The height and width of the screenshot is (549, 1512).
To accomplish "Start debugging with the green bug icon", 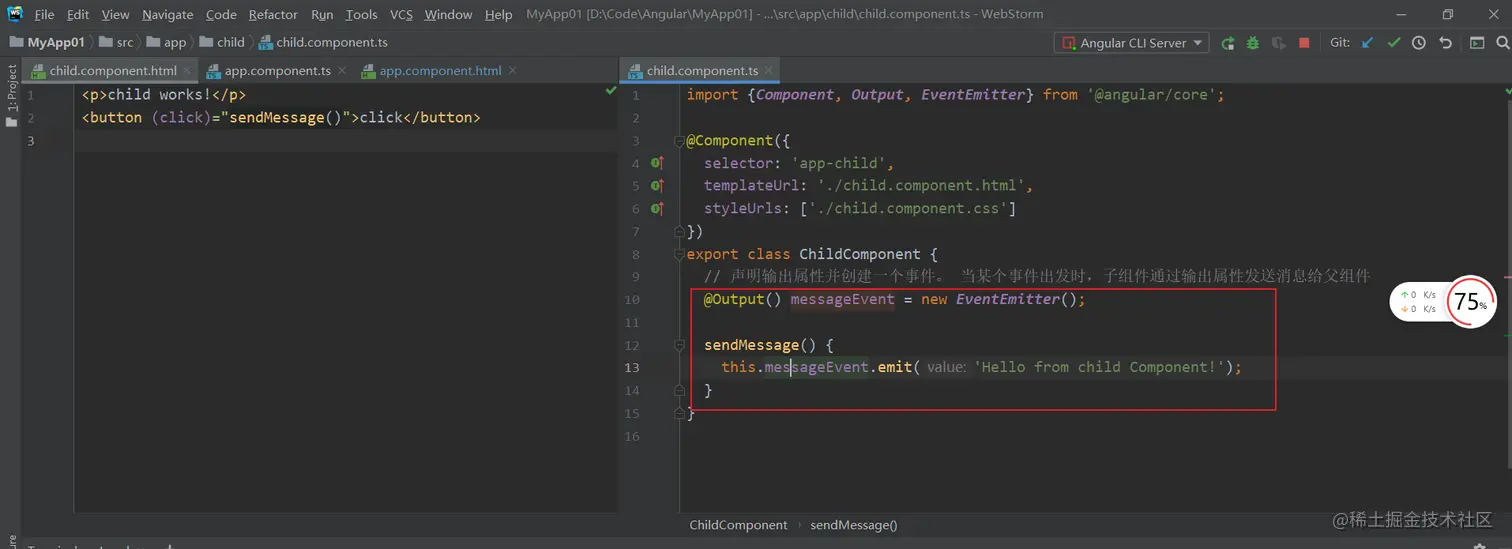I will (x=1253, y=43).
